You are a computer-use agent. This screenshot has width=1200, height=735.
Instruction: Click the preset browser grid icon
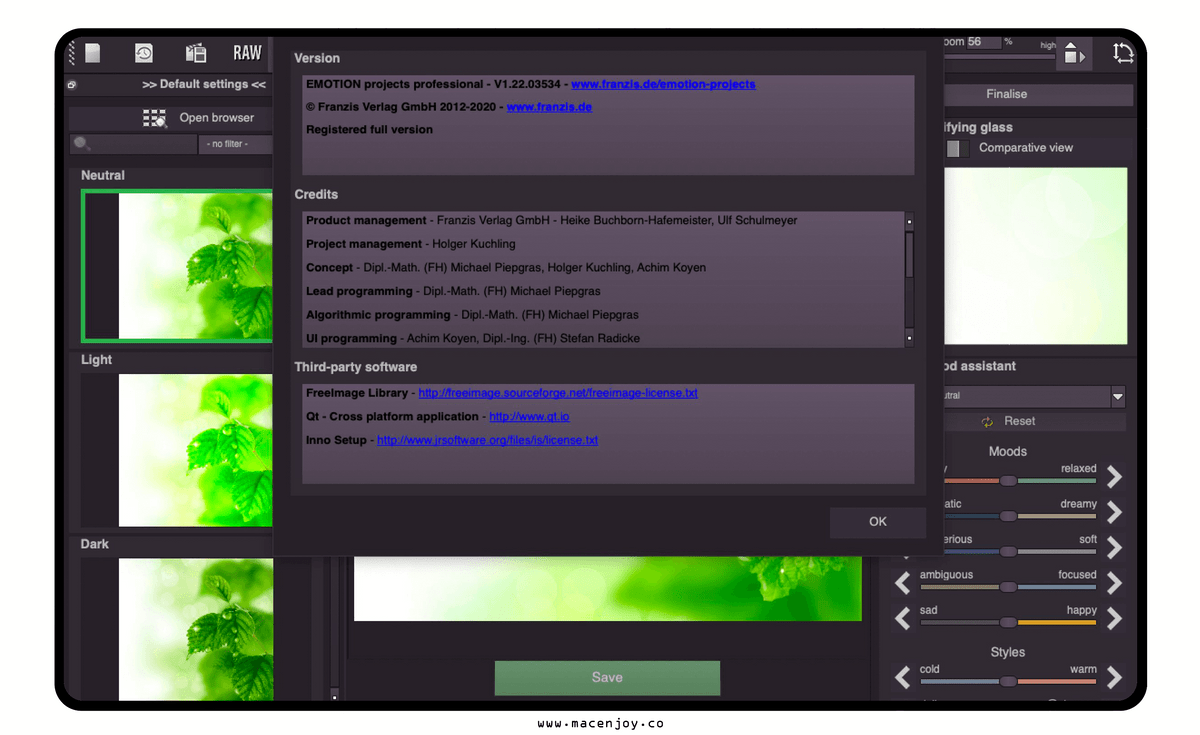155,118
